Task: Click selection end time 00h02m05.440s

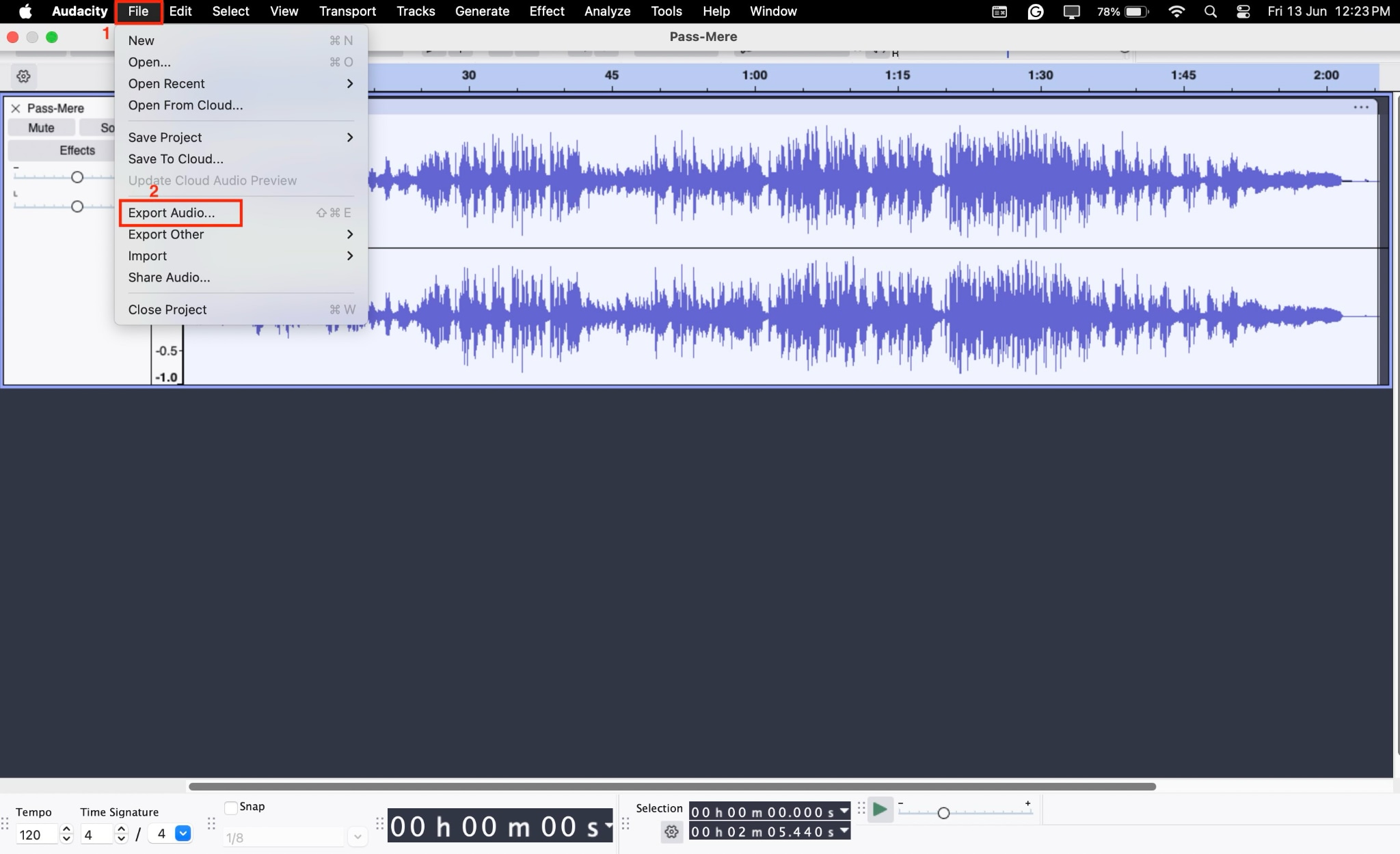Action: click(x=763, y=831)
